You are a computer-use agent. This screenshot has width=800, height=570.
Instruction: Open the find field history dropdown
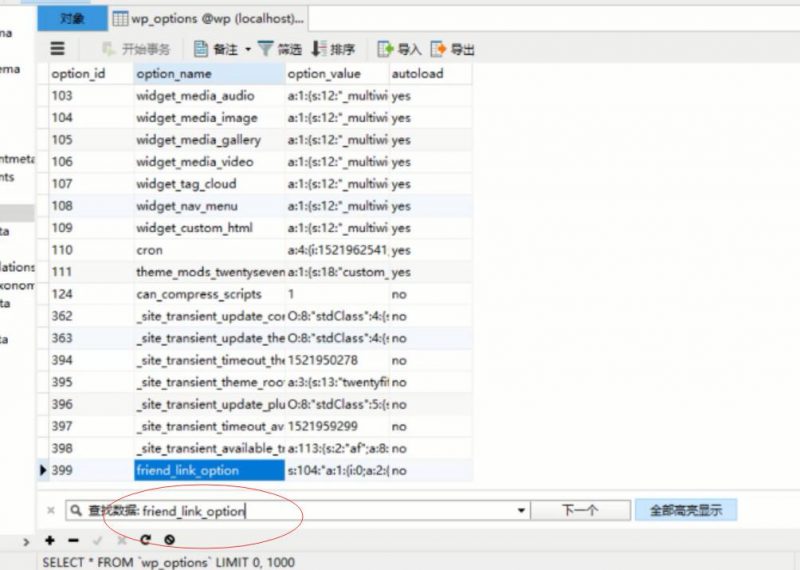pos(521,510)
